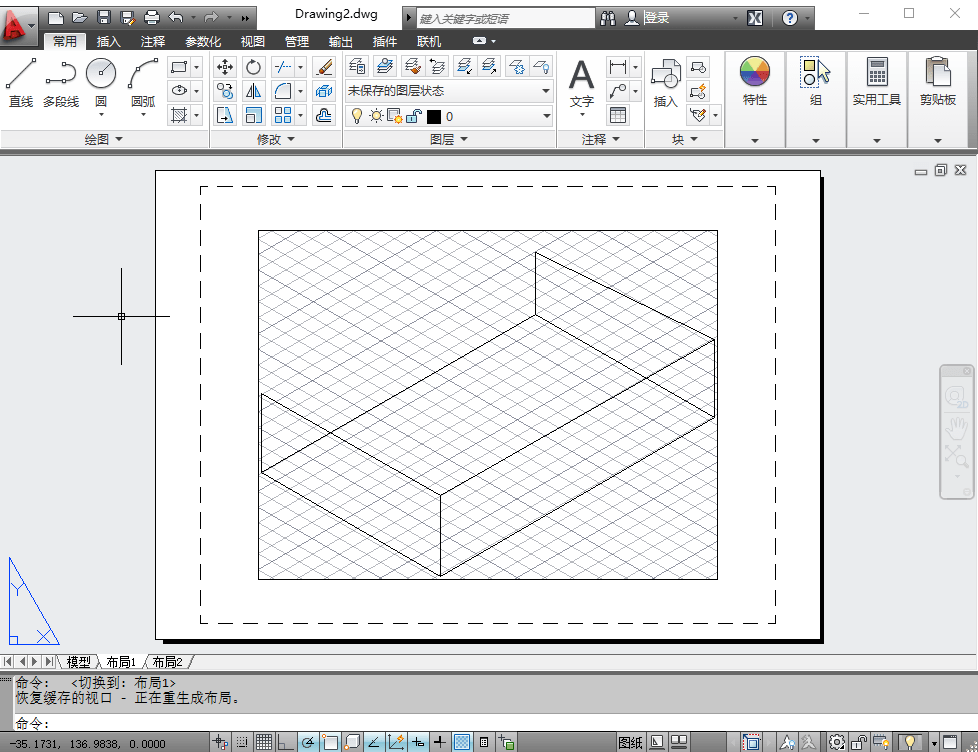Toggle Ortho mode in status bar
The image size is (978, 752).
[x=285, y=742]
